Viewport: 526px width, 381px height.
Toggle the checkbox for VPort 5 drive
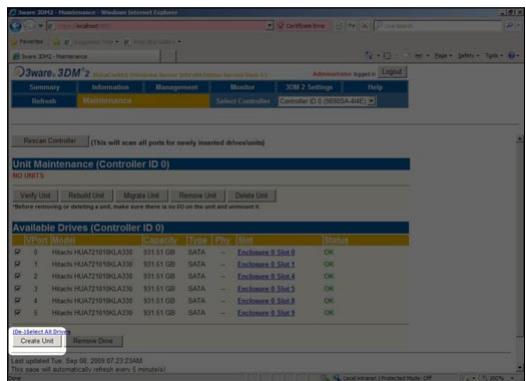tap(17, 313)
